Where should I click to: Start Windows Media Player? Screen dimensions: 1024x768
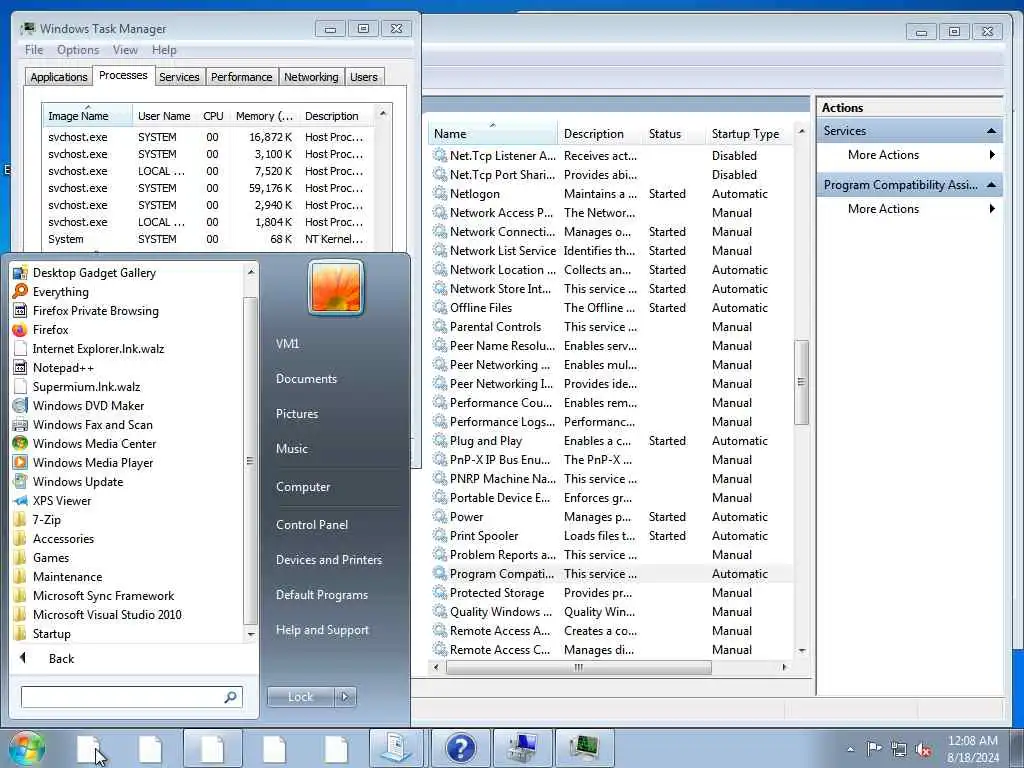[93, 462]
